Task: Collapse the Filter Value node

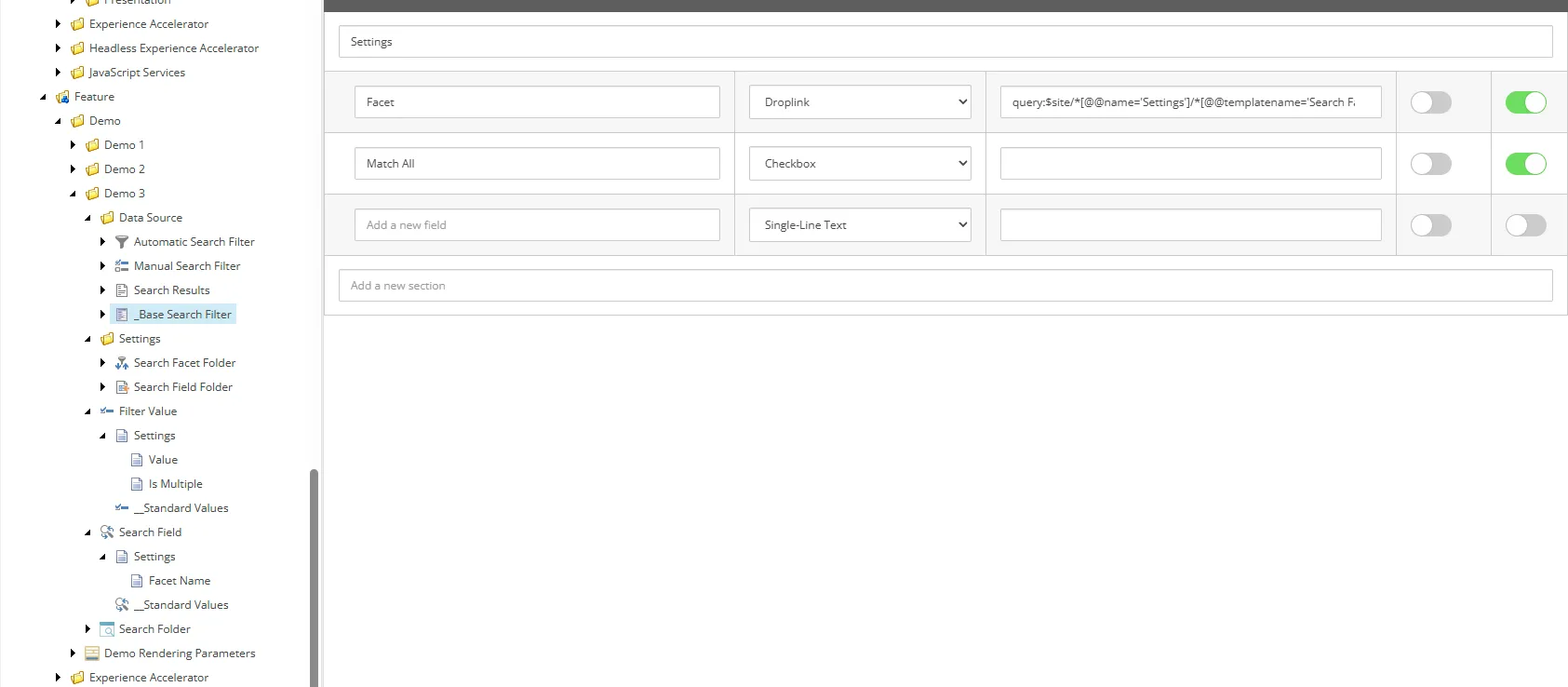Action: [87, 411]
